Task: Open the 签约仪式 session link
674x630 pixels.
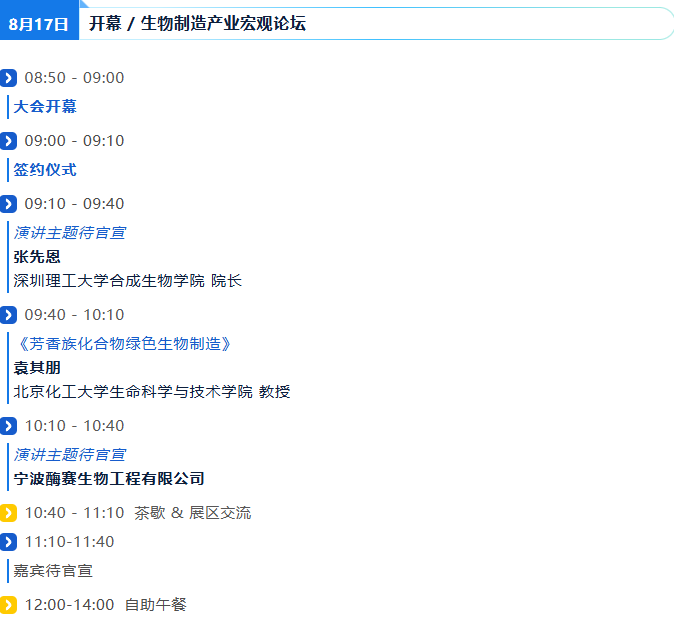Action: [45, 170]
